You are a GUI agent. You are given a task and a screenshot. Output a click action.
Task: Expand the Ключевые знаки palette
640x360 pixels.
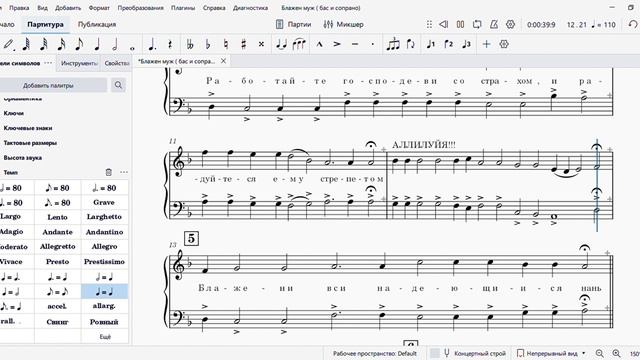pyautogui.click(x=28, y=128)
